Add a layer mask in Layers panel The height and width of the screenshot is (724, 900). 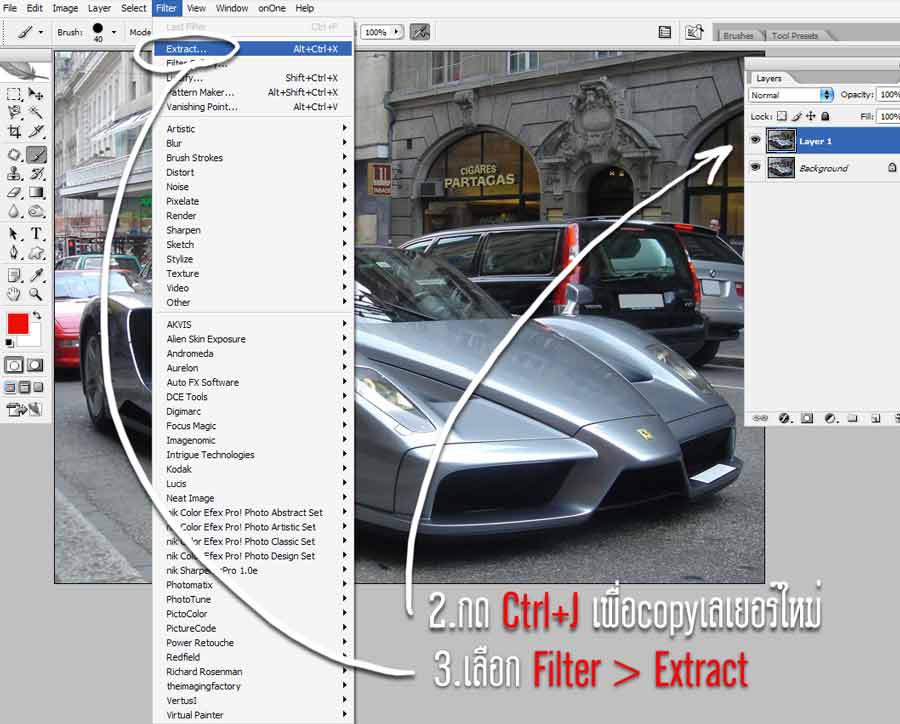click(807, 418)
